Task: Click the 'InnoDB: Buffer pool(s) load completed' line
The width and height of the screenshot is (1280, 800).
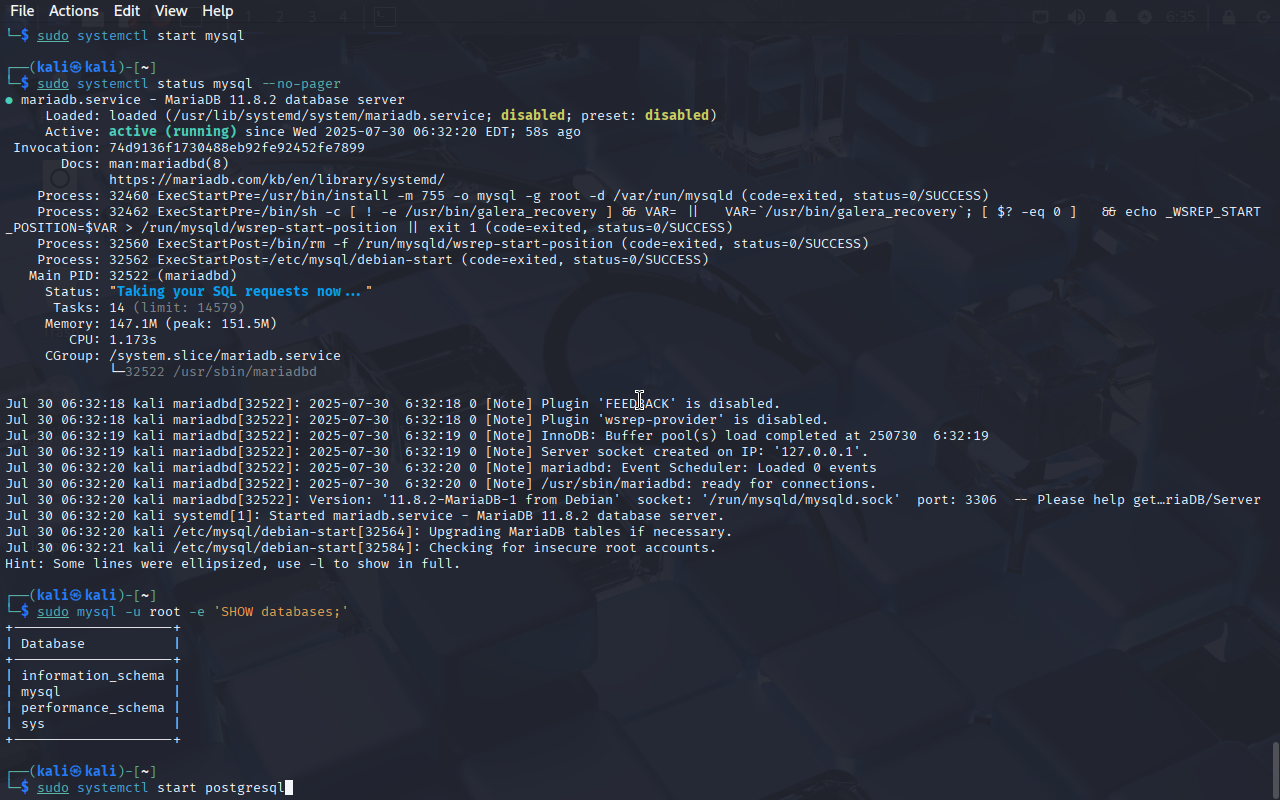Action: pyautogui.click(x=497, y=436)
